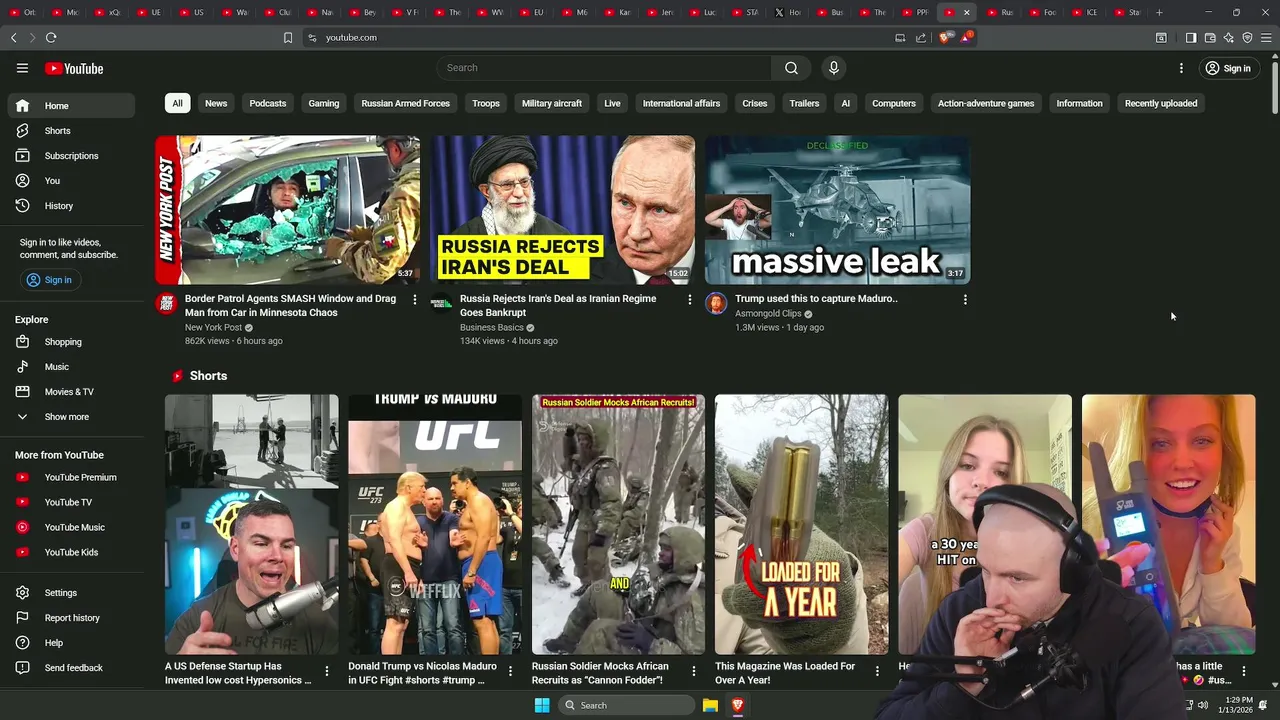Open options for US Defense Startup short

tap(327, 671)
